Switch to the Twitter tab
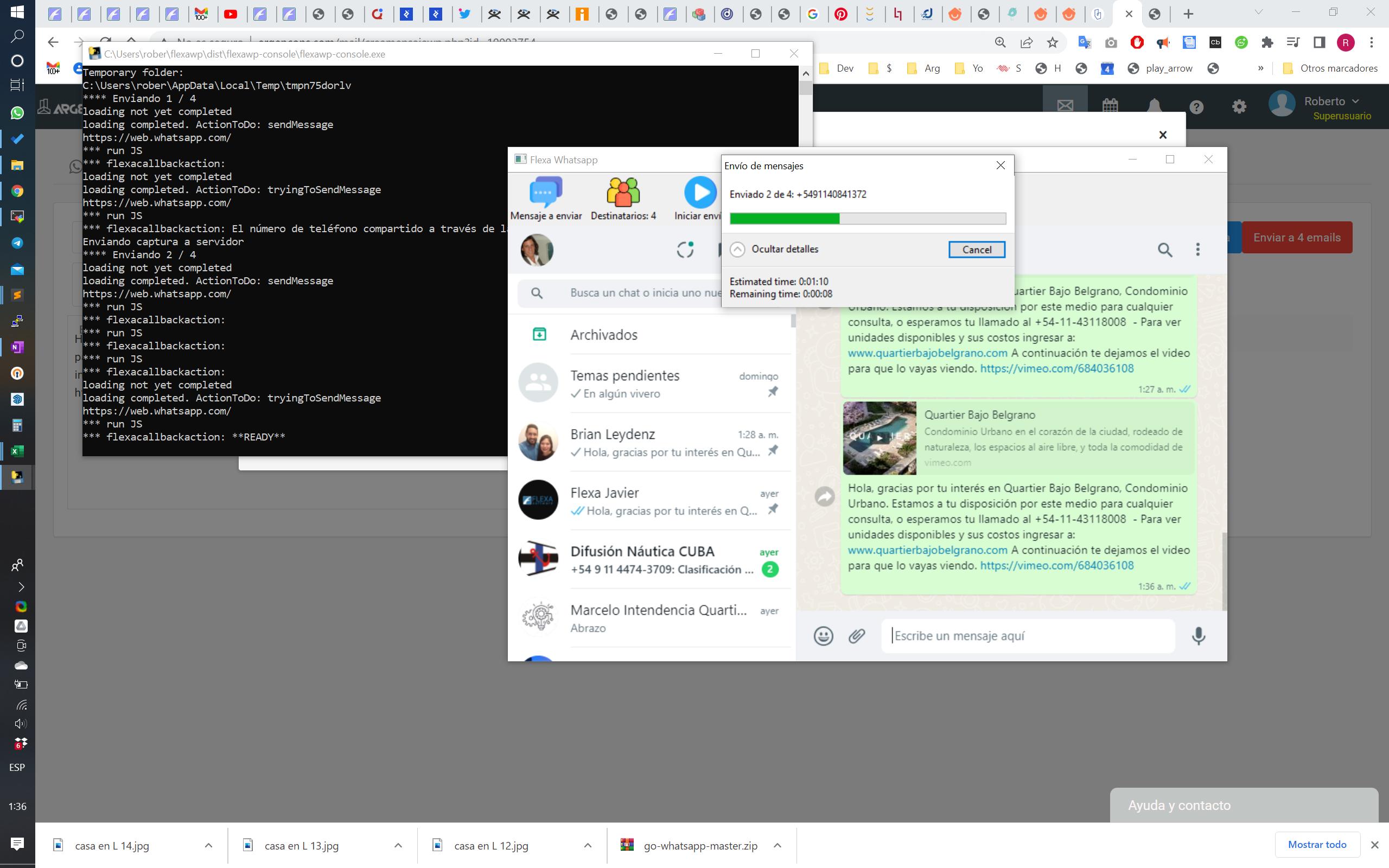Viewport: 1389px width, 868px height. tap(465, 14)
